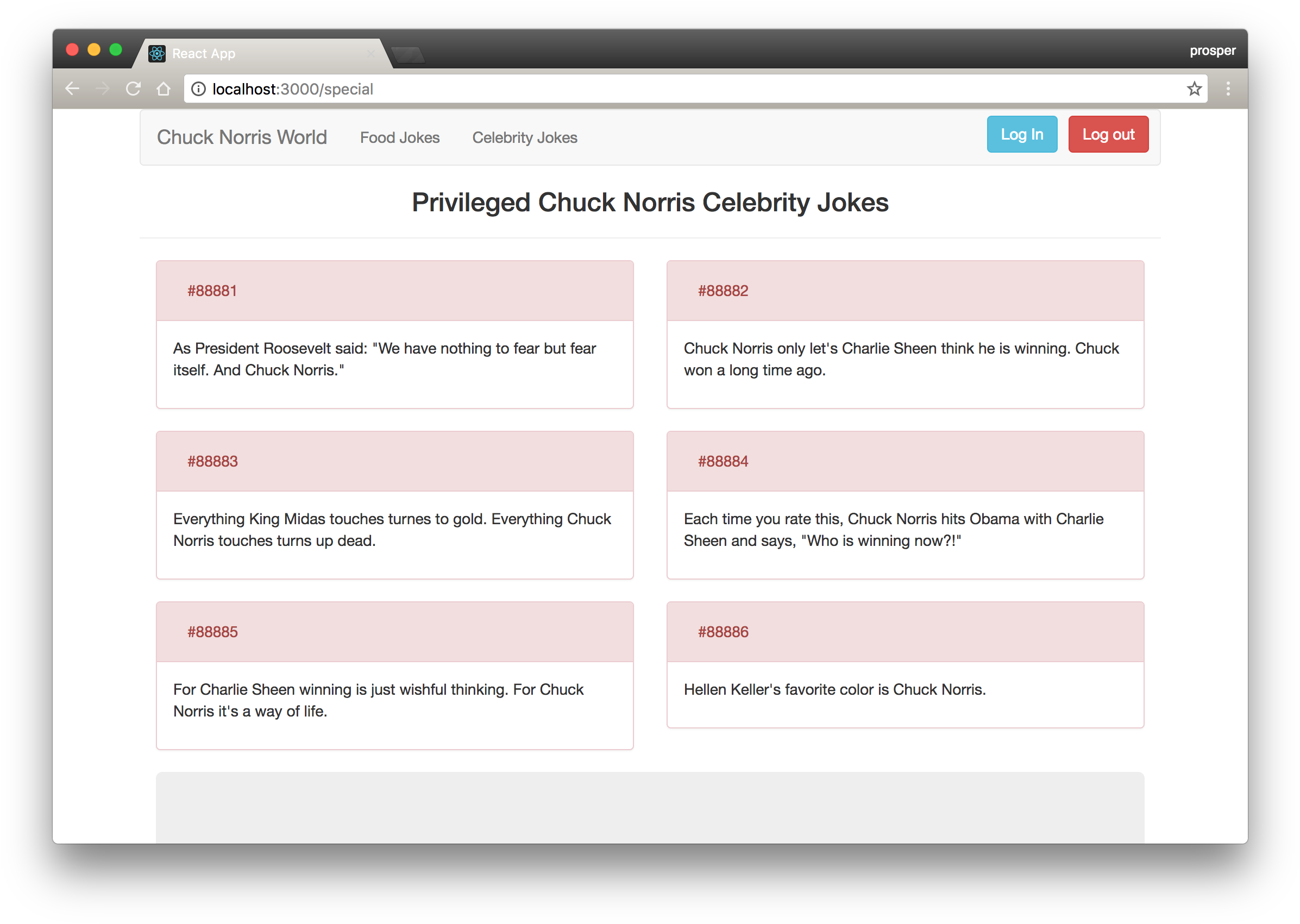Click the site info icon in the address bar
This screenshot has width=1300, height=924.
[198, 89]
